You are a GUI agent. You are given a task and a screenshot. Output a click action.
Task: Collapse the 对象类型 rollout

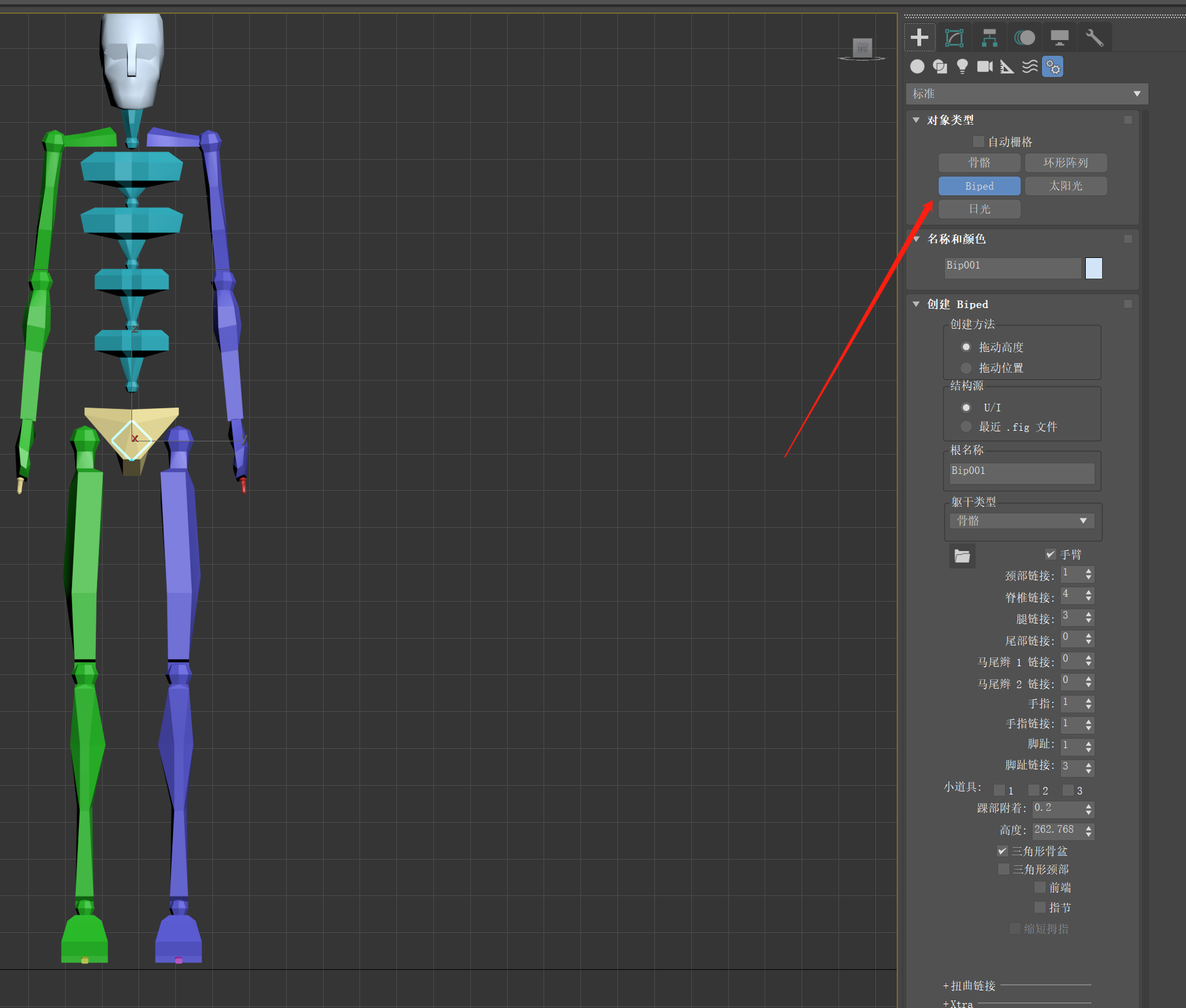point(916,120)
